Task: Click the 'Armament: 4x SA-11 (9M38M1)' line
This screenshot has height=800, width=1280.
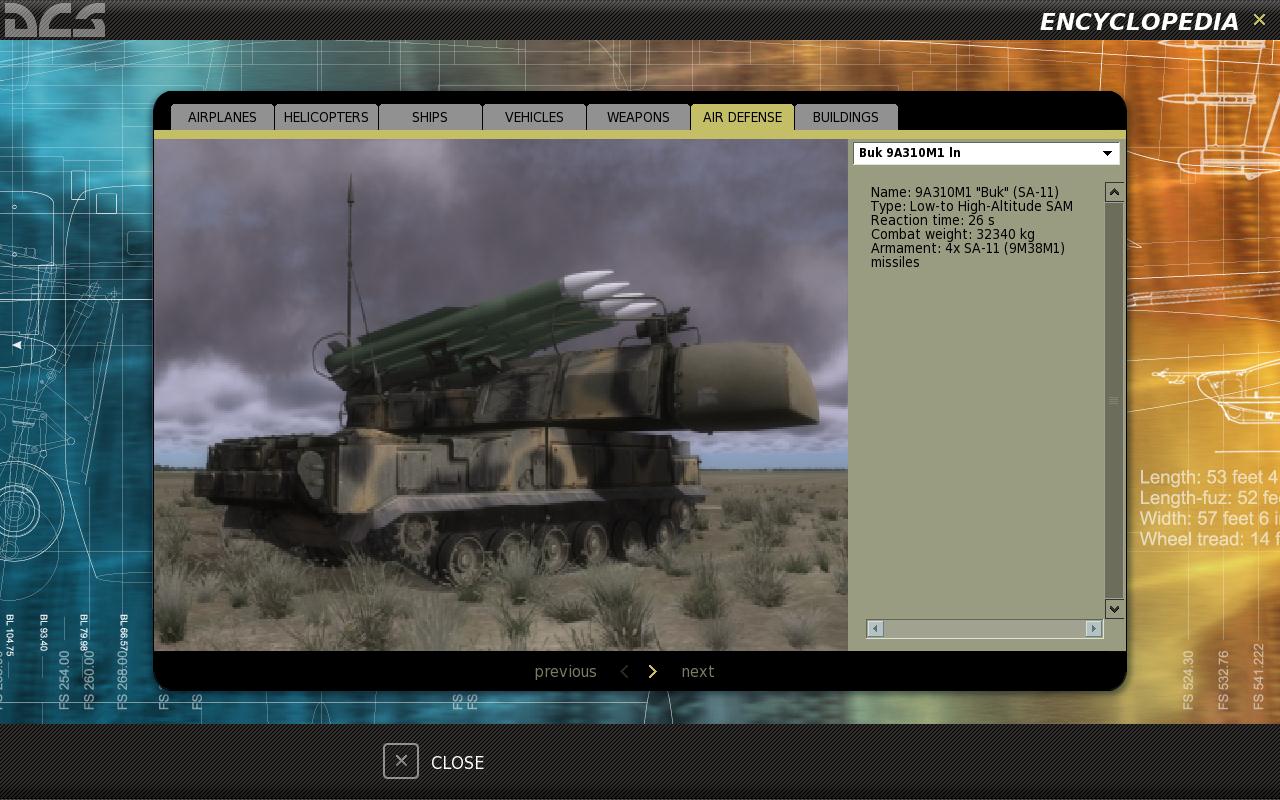Action: click(967, 248)
